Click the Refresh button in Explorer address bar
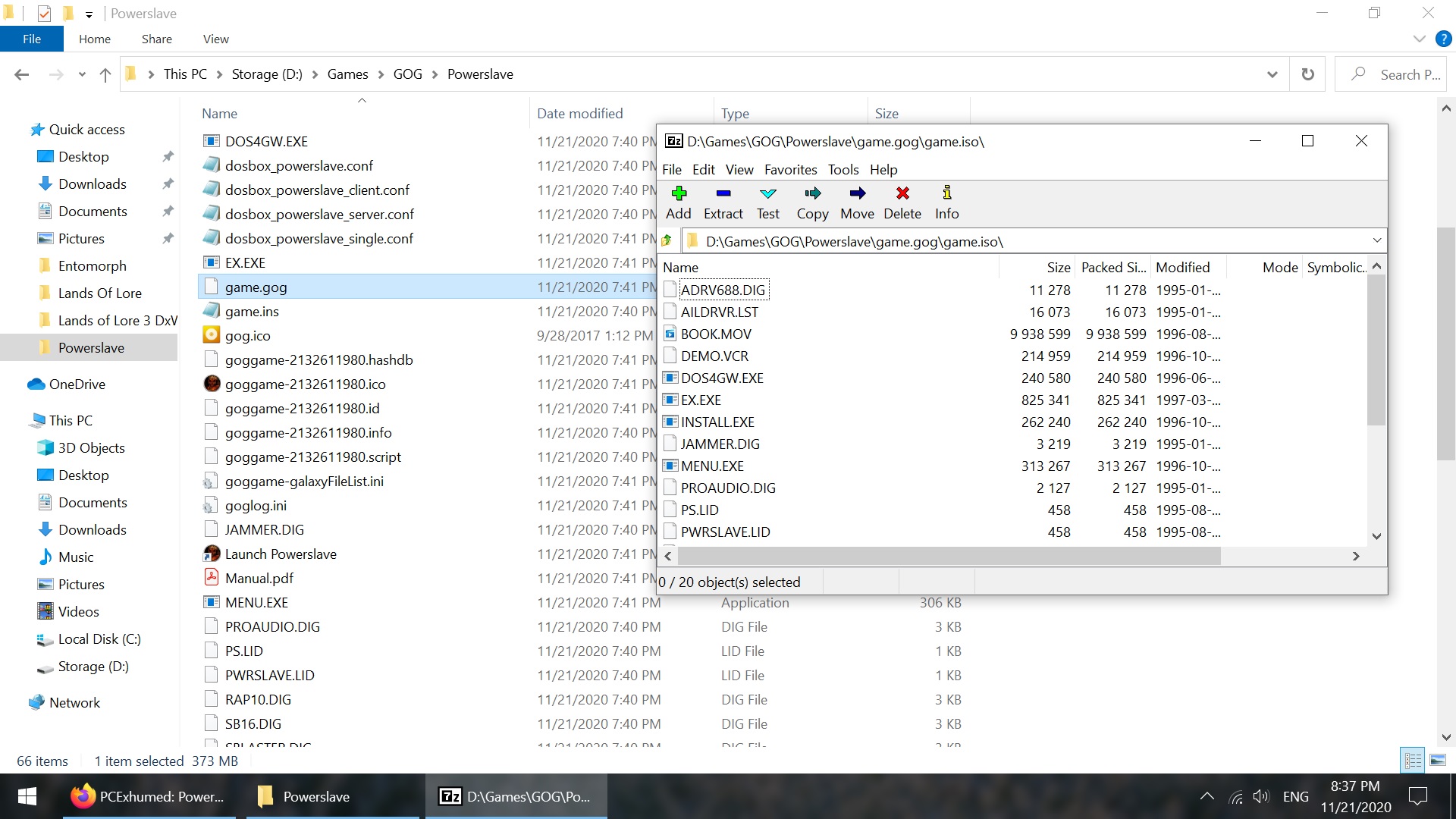 1308,74
